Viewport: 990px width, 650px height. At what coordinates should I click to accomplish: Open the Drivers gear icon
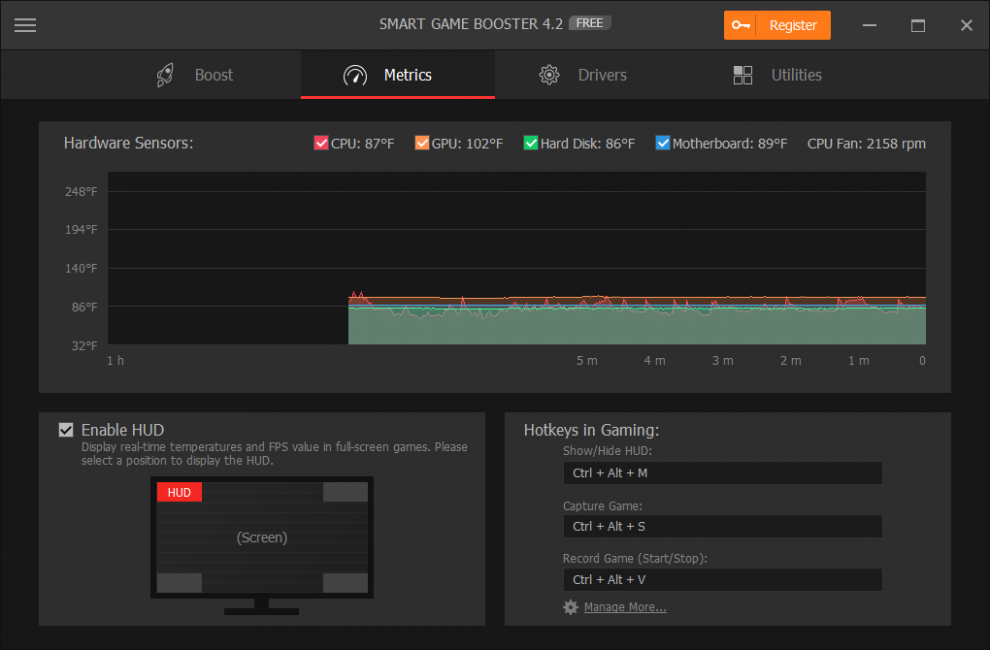tap(549, 74)
